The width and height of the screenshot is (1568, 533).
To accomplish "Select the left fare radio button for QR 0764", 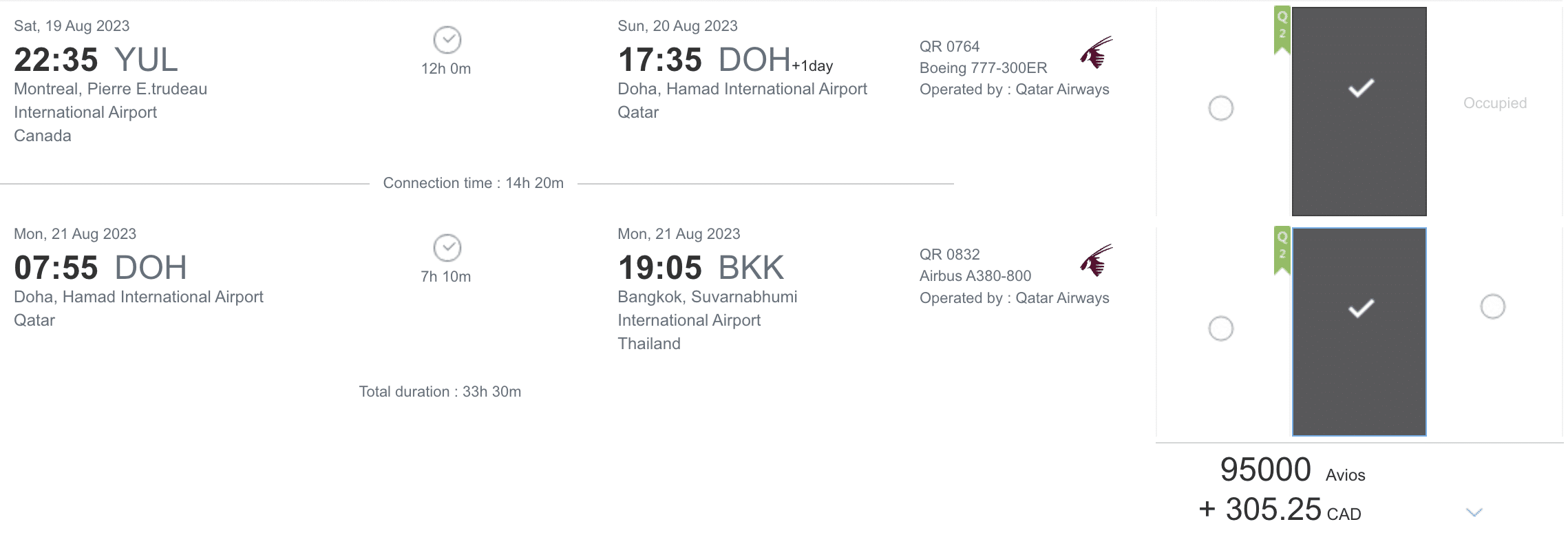I will pyautogui.click(x=1221, y=108).
